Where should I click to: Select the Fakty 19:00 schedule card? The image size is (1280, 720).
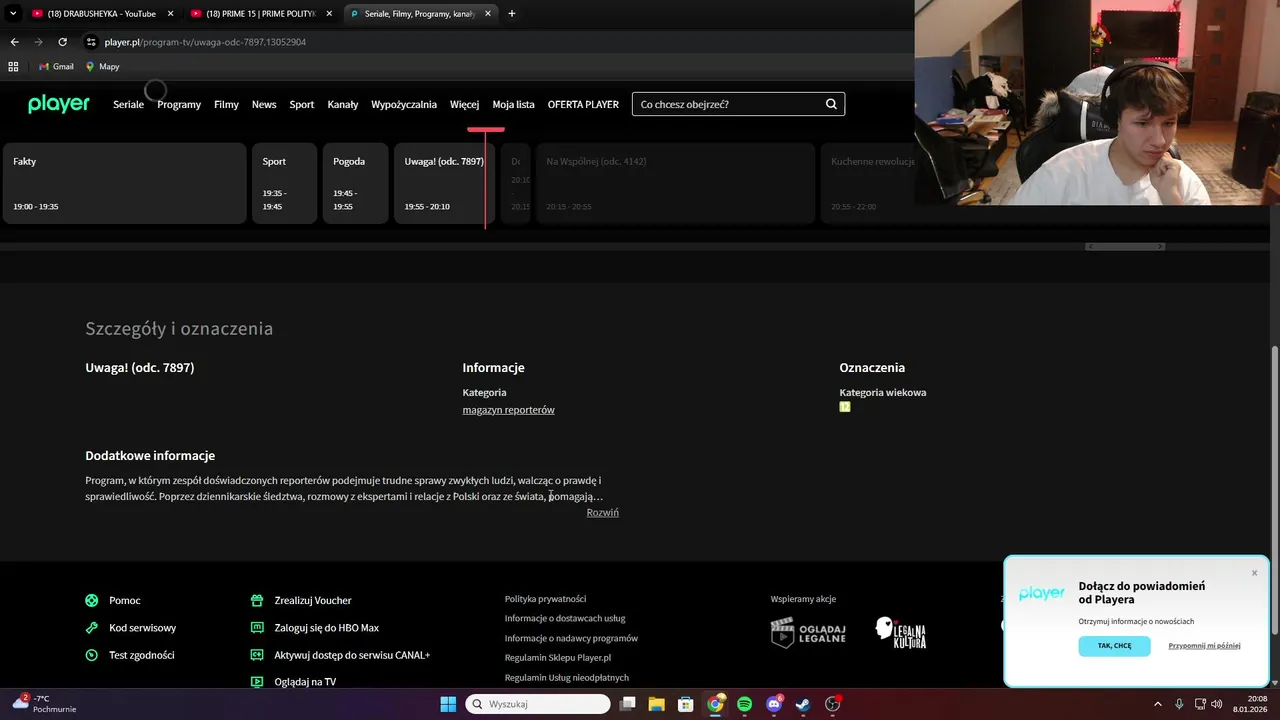125,183
